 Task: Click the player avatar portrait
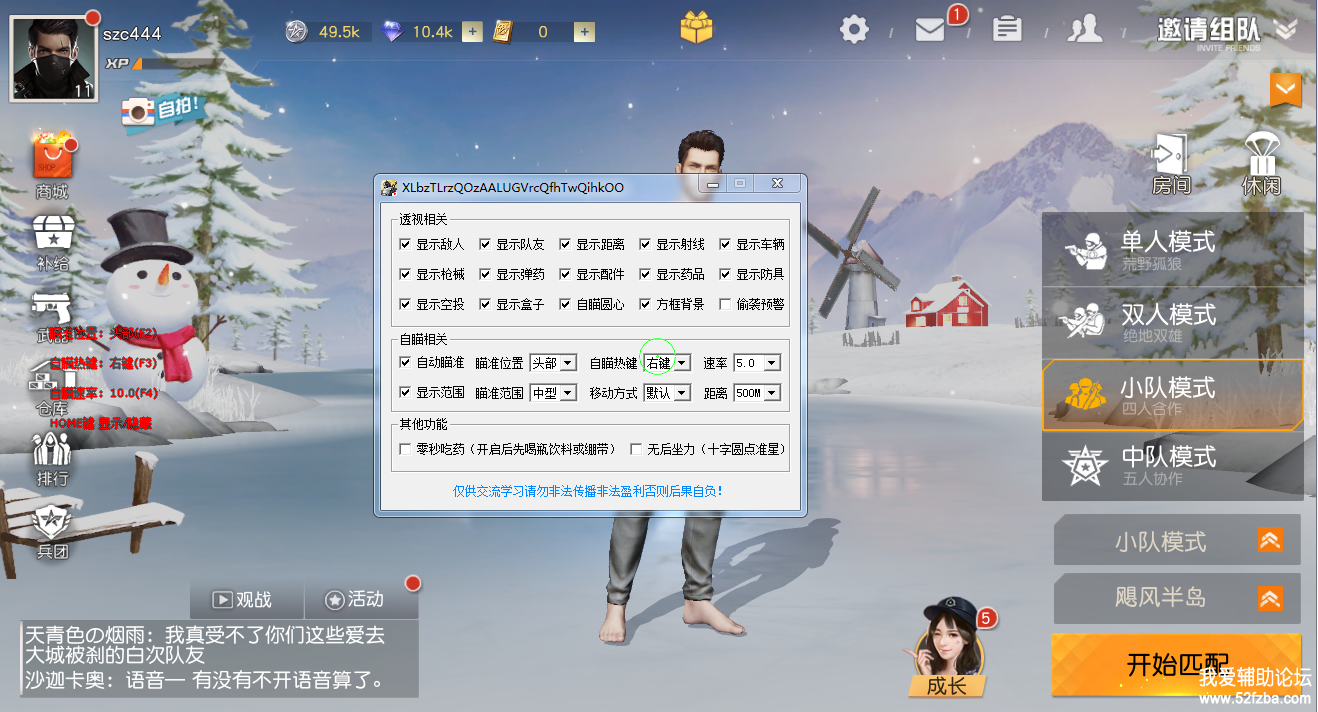[53, 58]
